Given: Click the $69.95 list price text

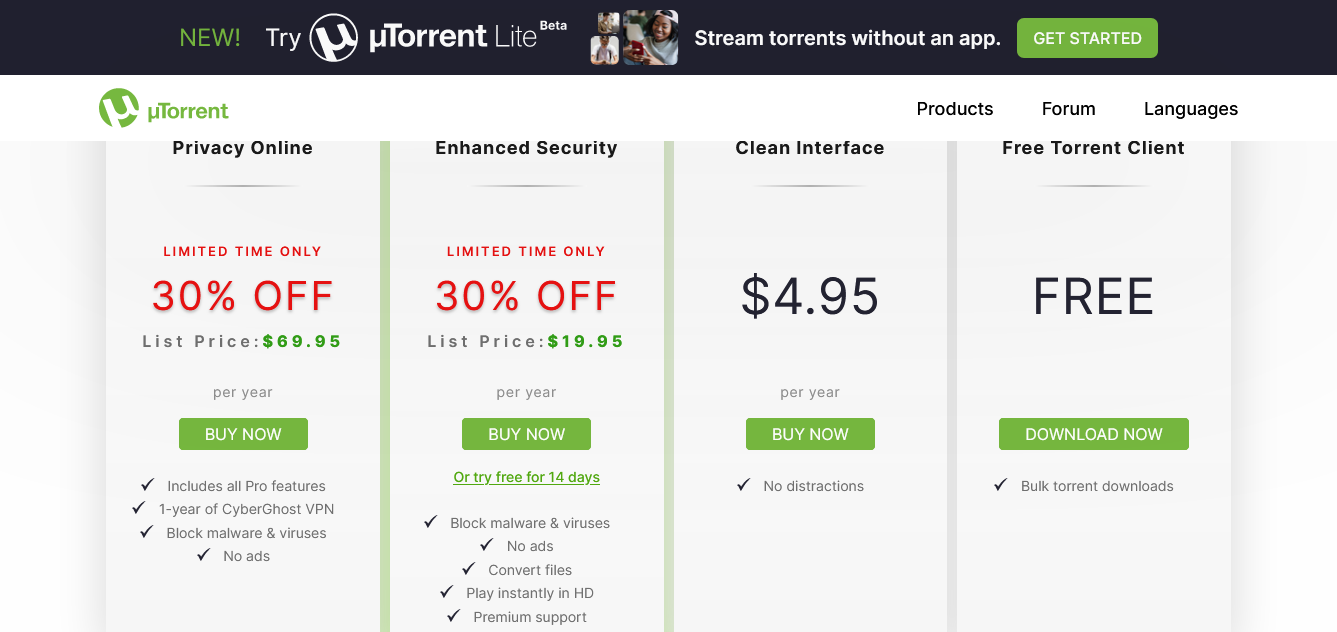Looking at the screenshot, I should (302, 341).
